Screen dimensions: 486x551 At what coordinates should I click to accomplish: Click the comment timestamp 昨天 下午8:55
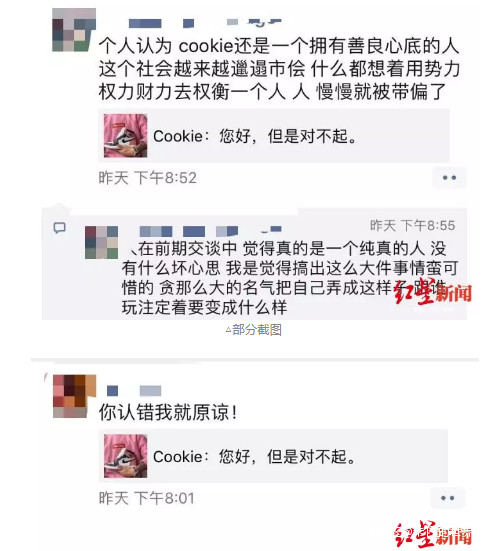413,225
